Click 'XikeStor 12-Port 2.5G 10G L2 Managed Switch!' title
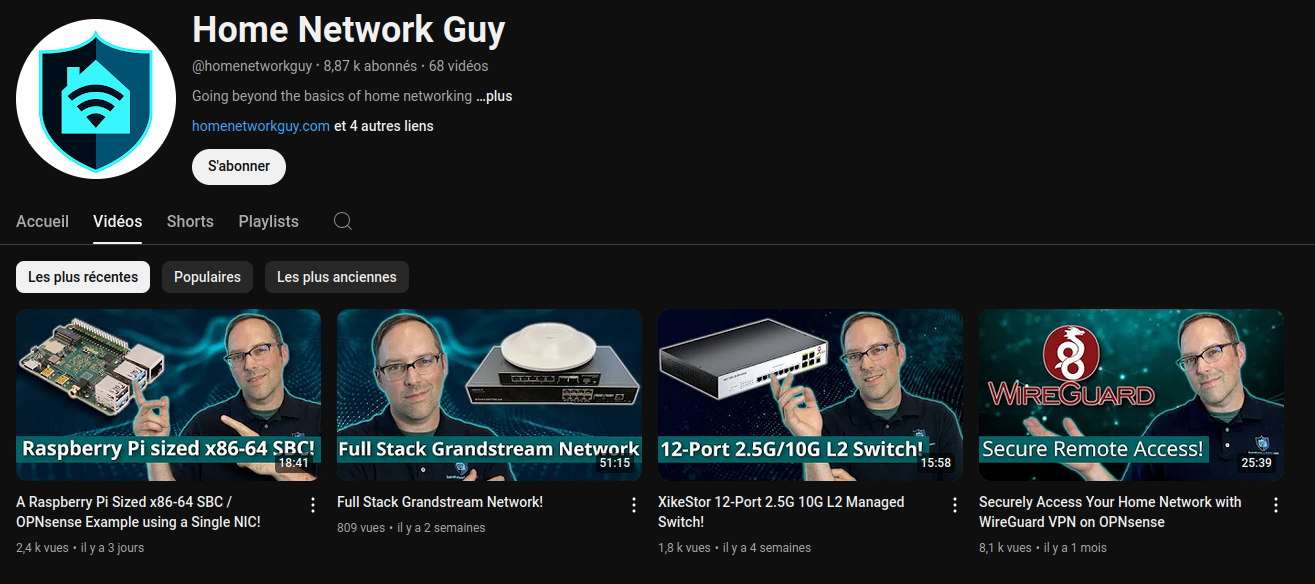The image size is (1315, 584). point(781,512)
